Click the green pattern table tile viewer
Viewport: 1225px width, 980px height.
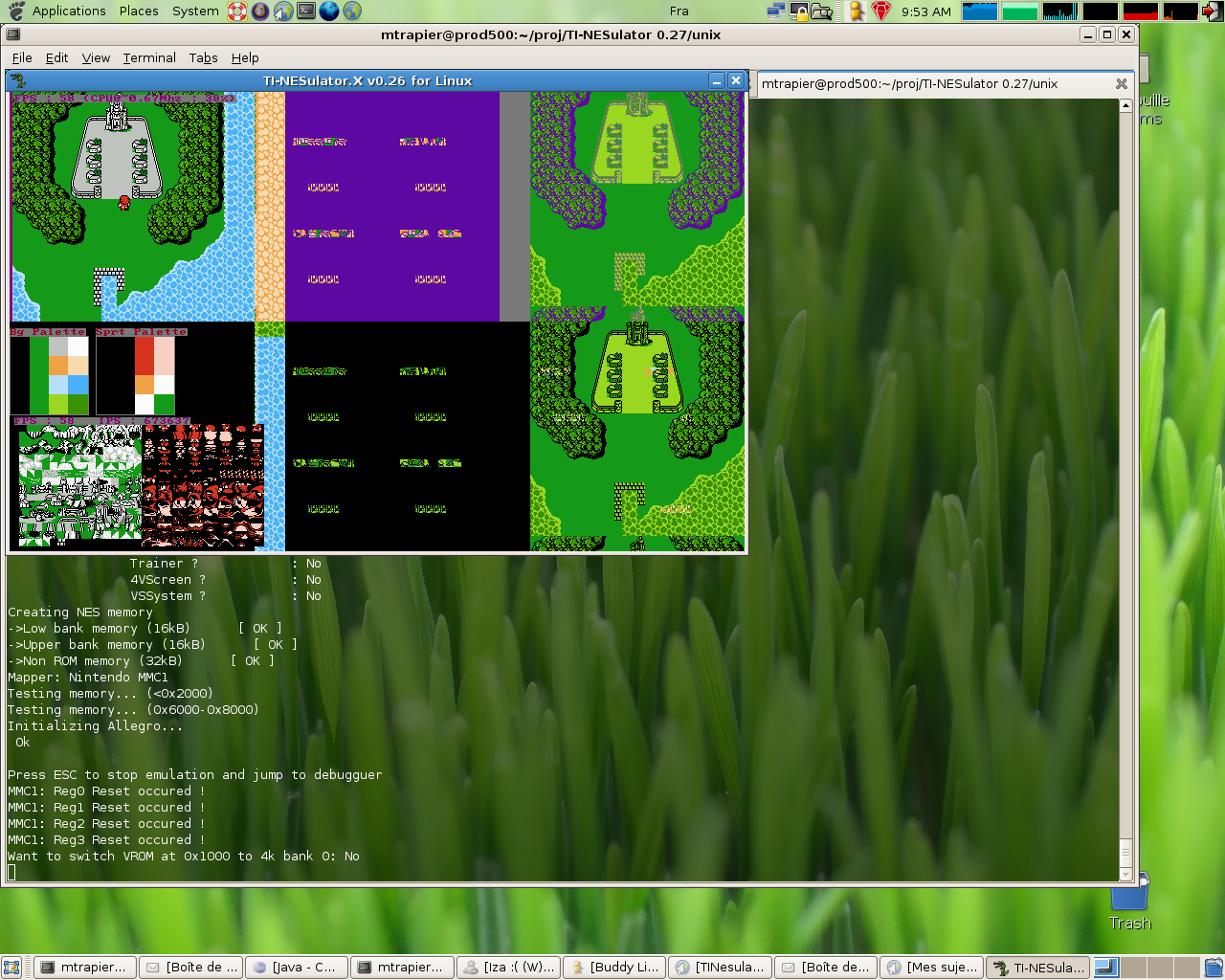[x=80, y=486]
